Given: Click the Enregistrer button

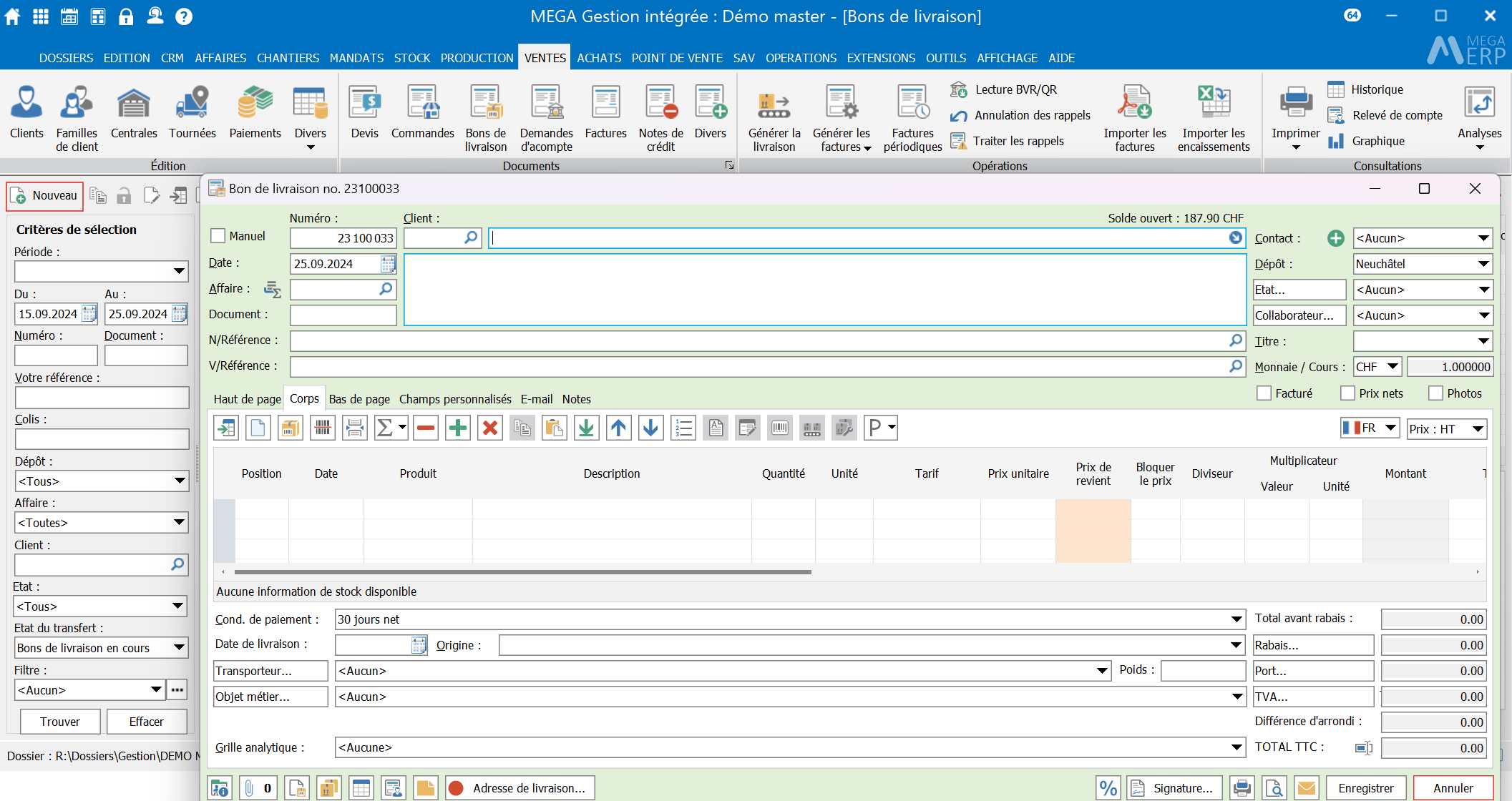Looking at the screenshot, I should (1366, 788).
